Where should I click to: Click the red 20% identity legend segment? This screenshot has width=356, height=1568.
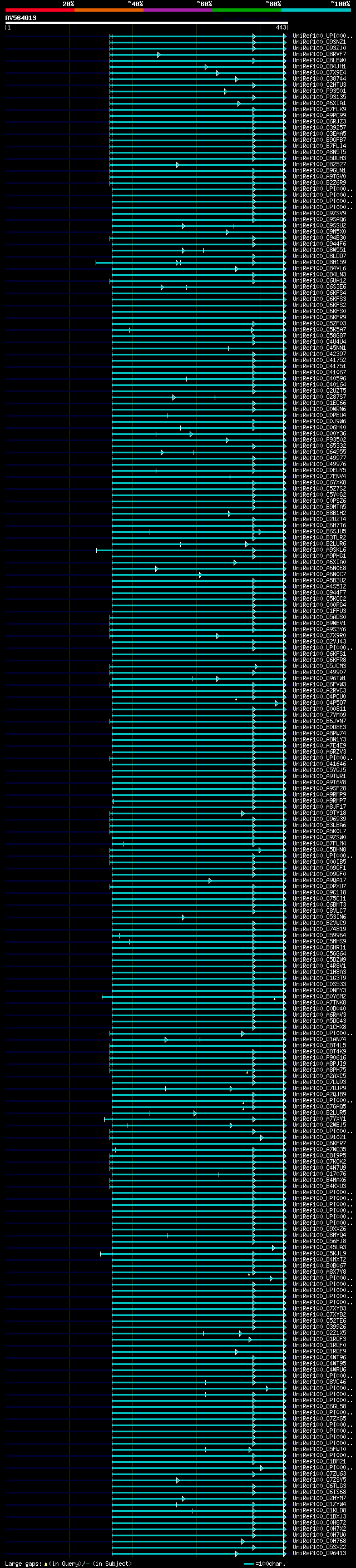[39, 10]
